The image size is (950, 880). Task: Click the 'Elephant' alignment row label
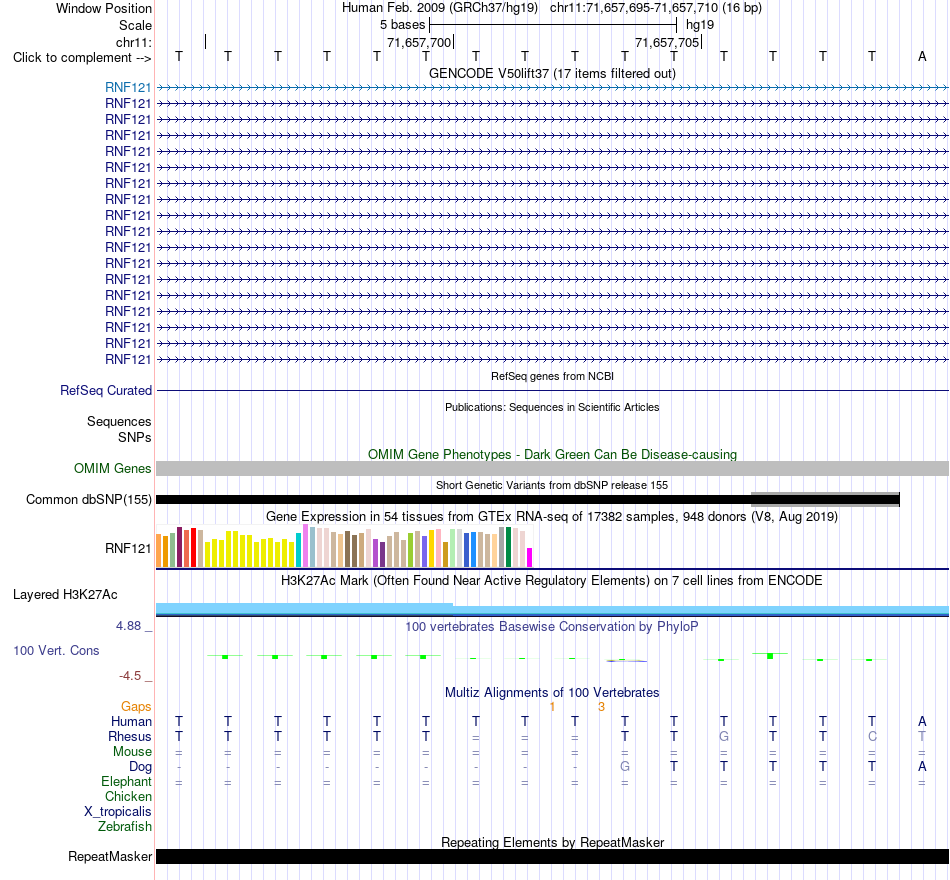[126, 782]
